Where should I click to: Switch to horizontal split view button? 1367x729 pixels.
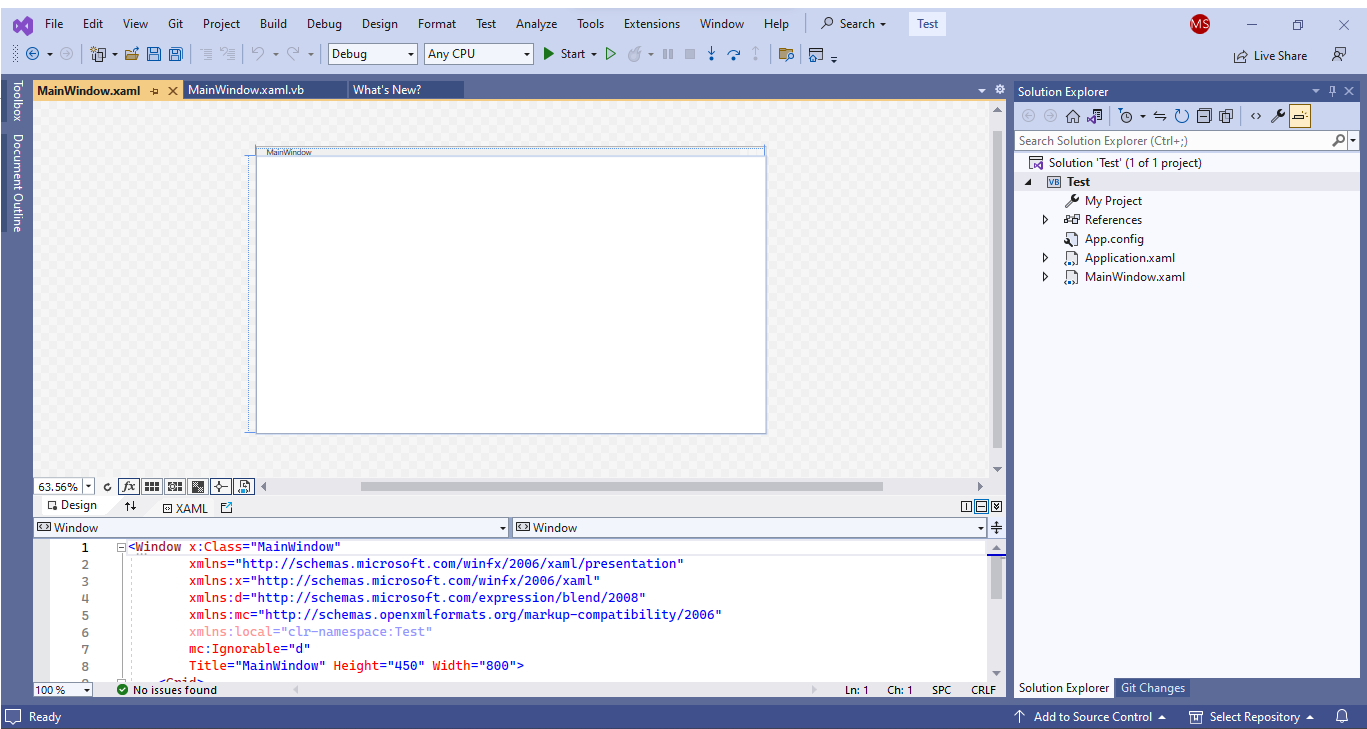pyautogui.click(x=981, y=507)
